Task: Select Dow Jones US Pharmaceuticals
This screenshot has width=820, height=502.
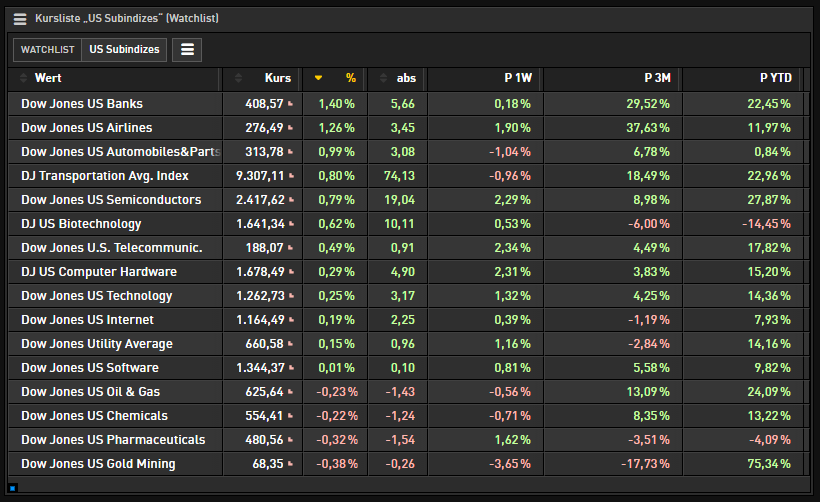Action: click(x=113, y=441)
